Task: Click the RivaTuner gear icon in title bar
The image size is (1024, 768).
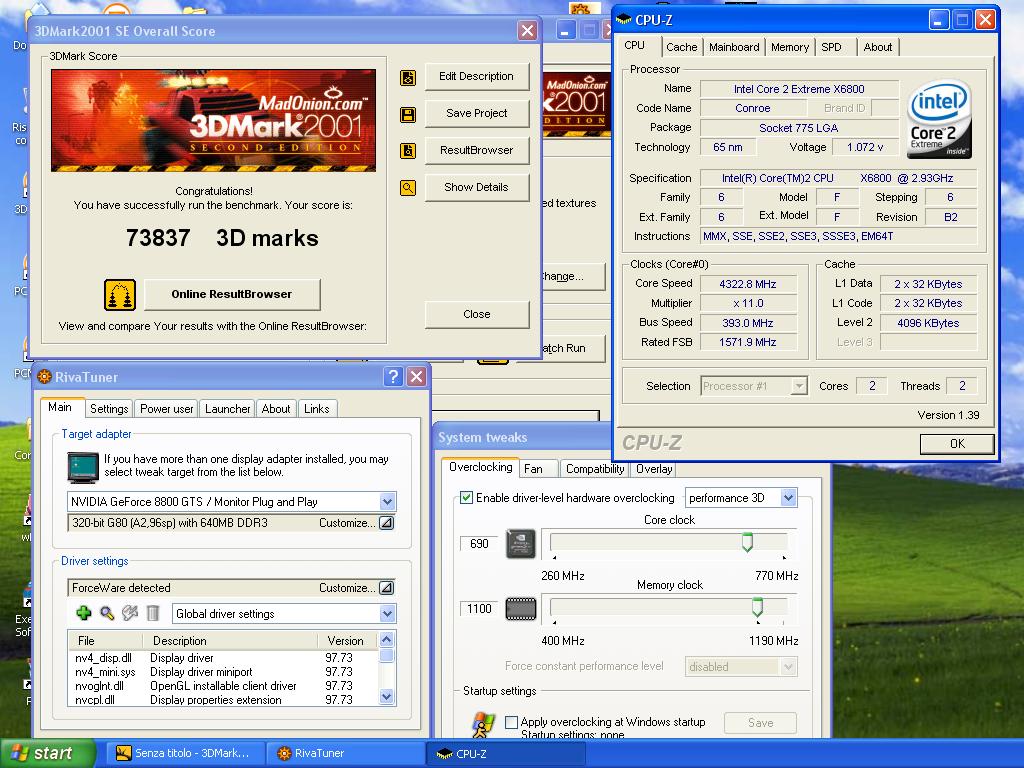Action: [44, 376]
